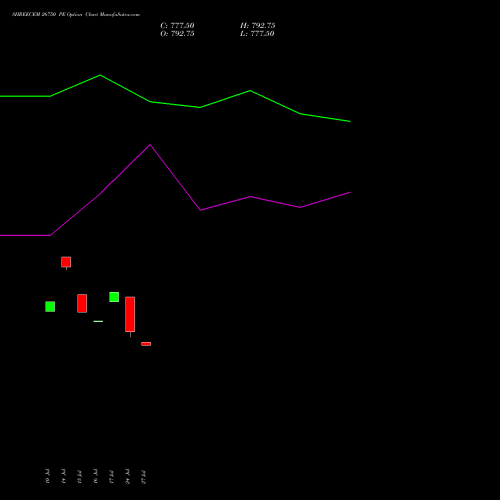This screenshot has height=500, width=500.
Task: Click the low price L: 777.50
Action: (x=257, y=34)
